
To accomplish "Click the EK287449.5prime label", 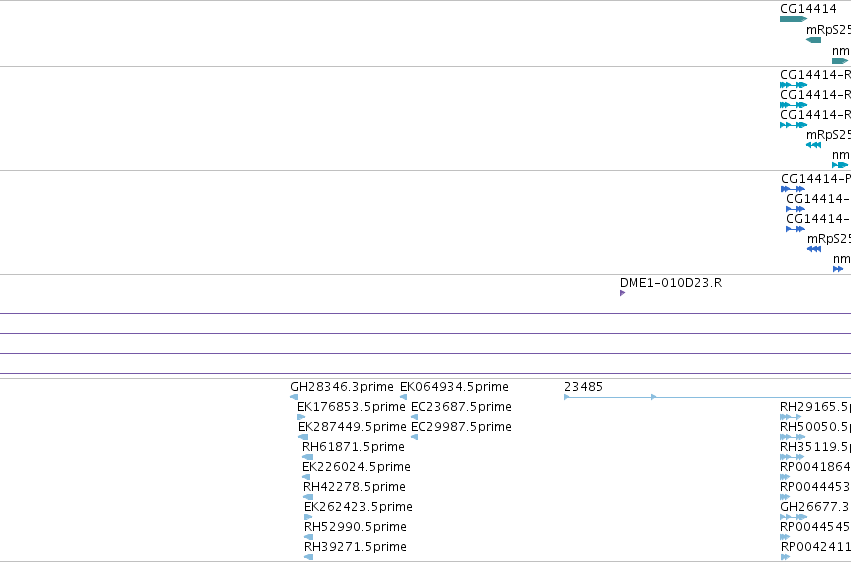I will click(x=352, y=427).
